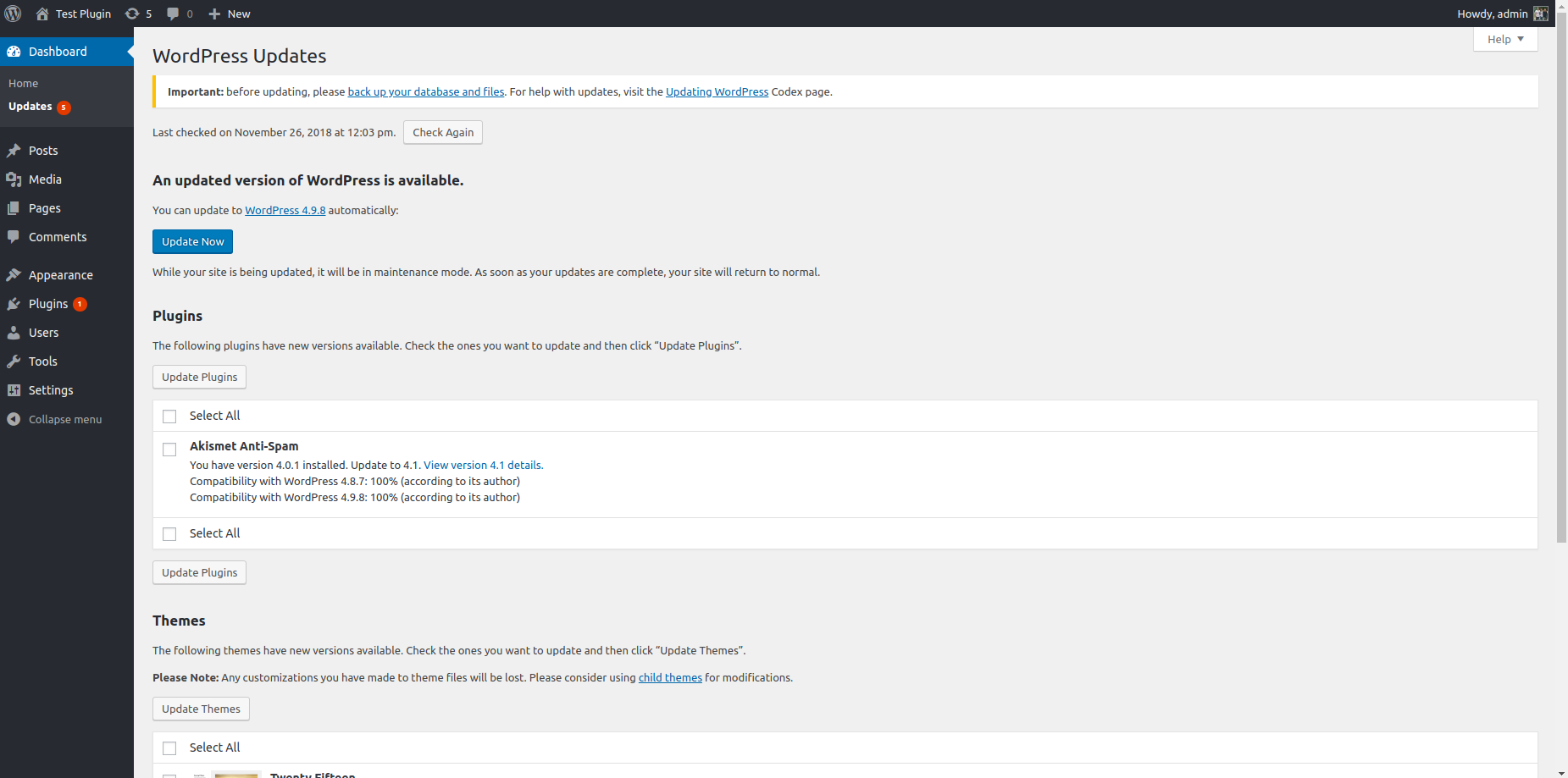The width and height of the screenshot is (1568, 778).
Task: View version 4.1 details for Akismet
Action: click(484, 465)
